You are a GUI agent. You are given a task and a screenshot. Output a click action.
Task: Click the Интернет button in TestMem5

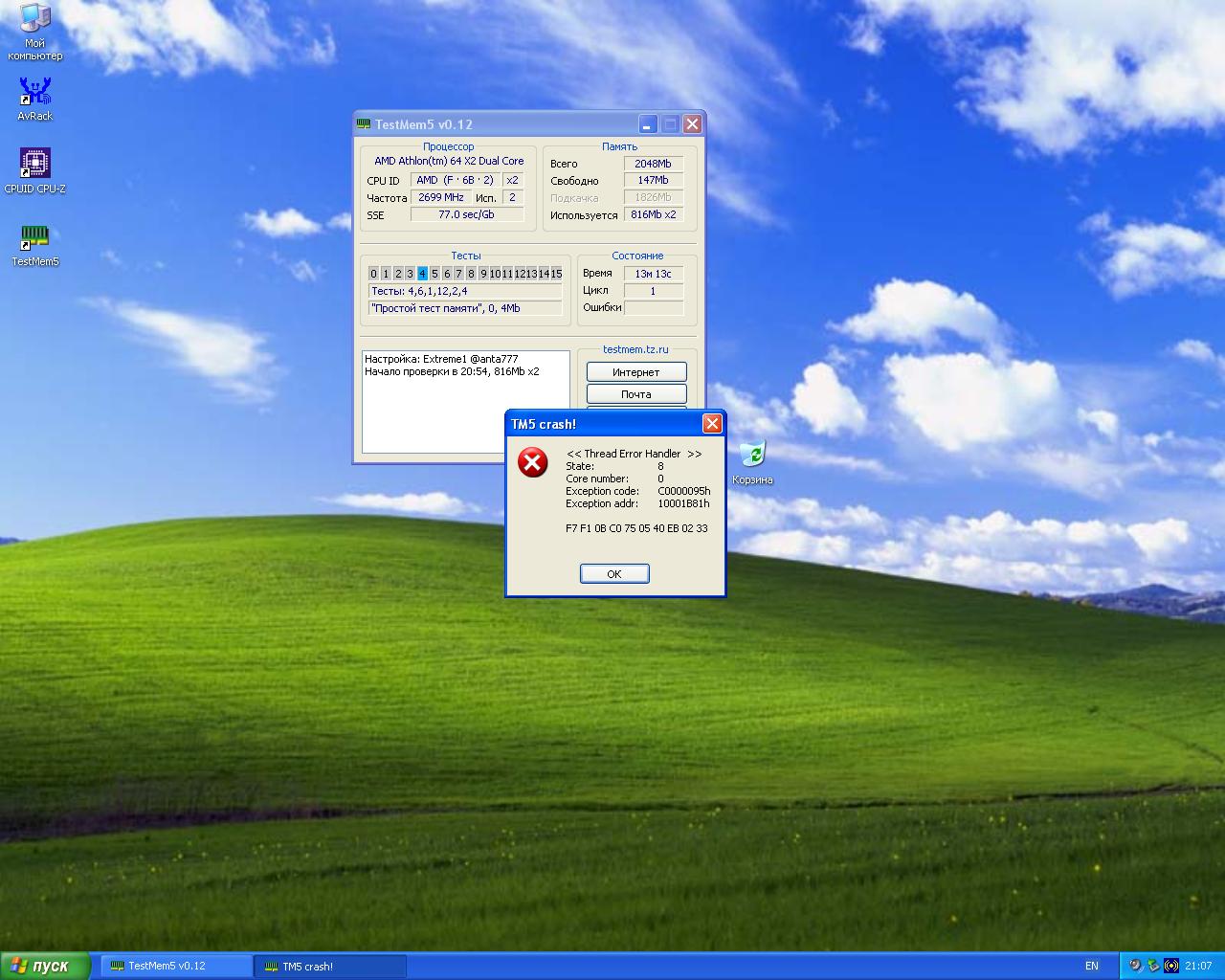(x=636, y=371)
